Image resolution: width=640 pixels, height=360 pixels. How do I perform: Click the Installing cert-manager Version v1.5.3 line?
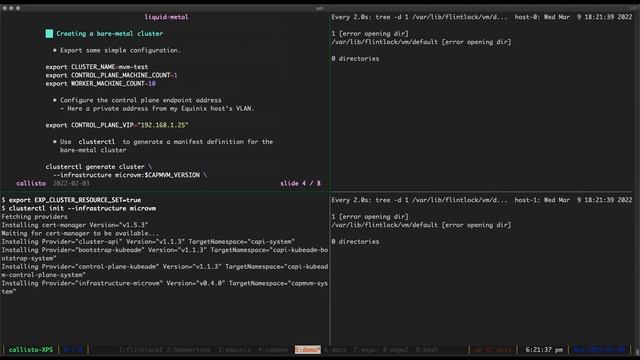[75, 225]
